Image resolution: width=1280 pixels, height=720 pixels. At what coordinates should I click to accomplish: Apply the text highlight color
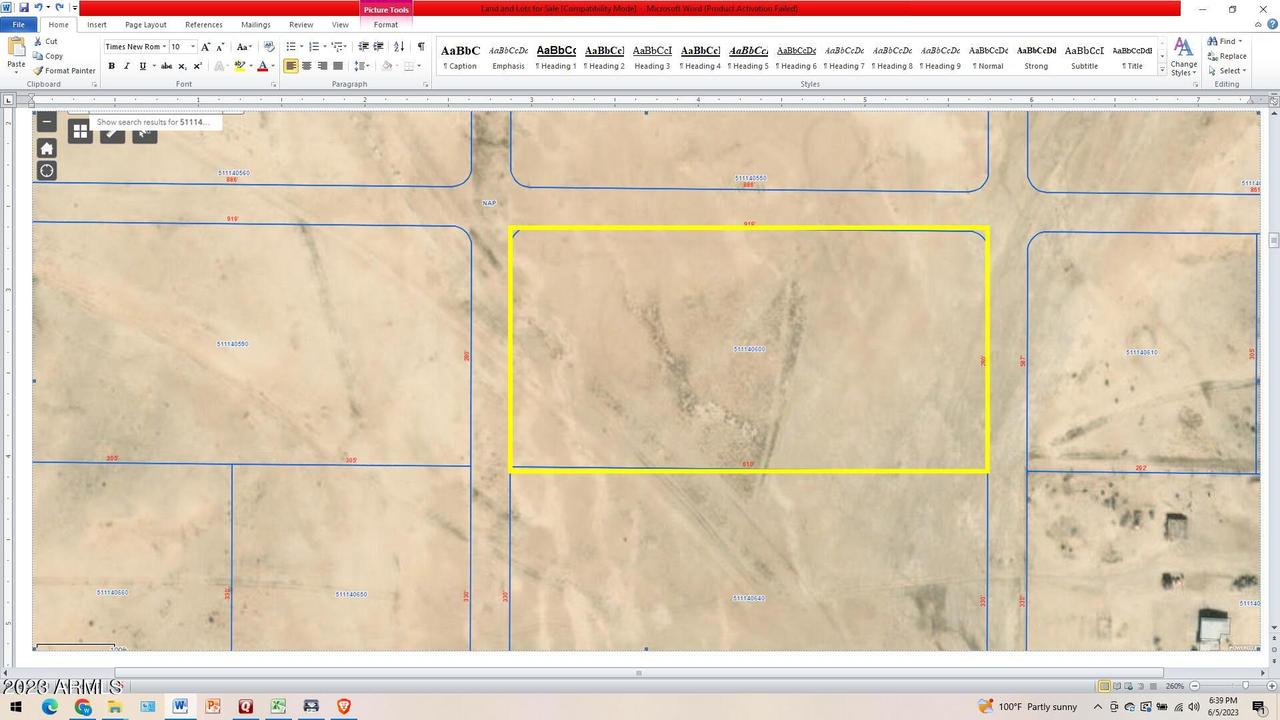(239, 66)
